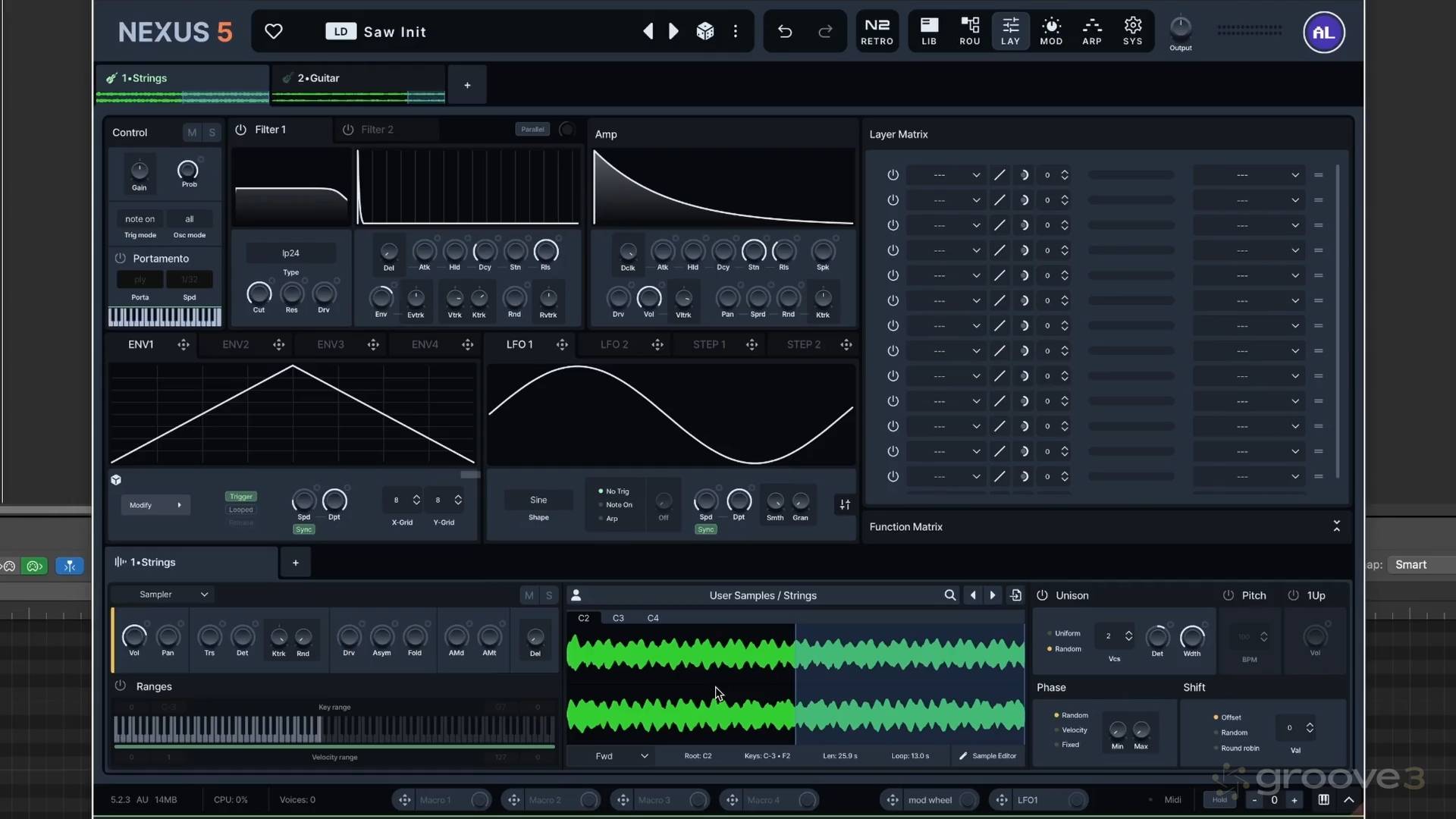Viewport: 1456px width, 819px height.
Task: Undo the last change
Action: pos(785,31)
